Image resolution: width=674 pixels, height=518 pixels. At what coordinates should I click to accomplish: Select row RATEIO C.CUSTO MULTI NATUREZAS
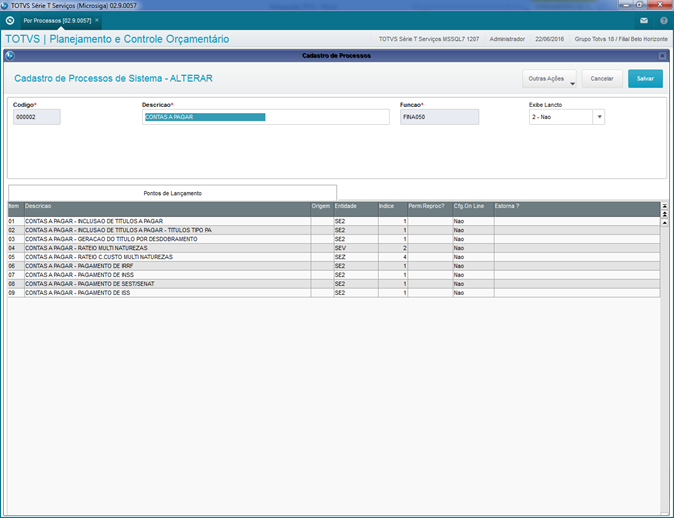pos(334,257)
